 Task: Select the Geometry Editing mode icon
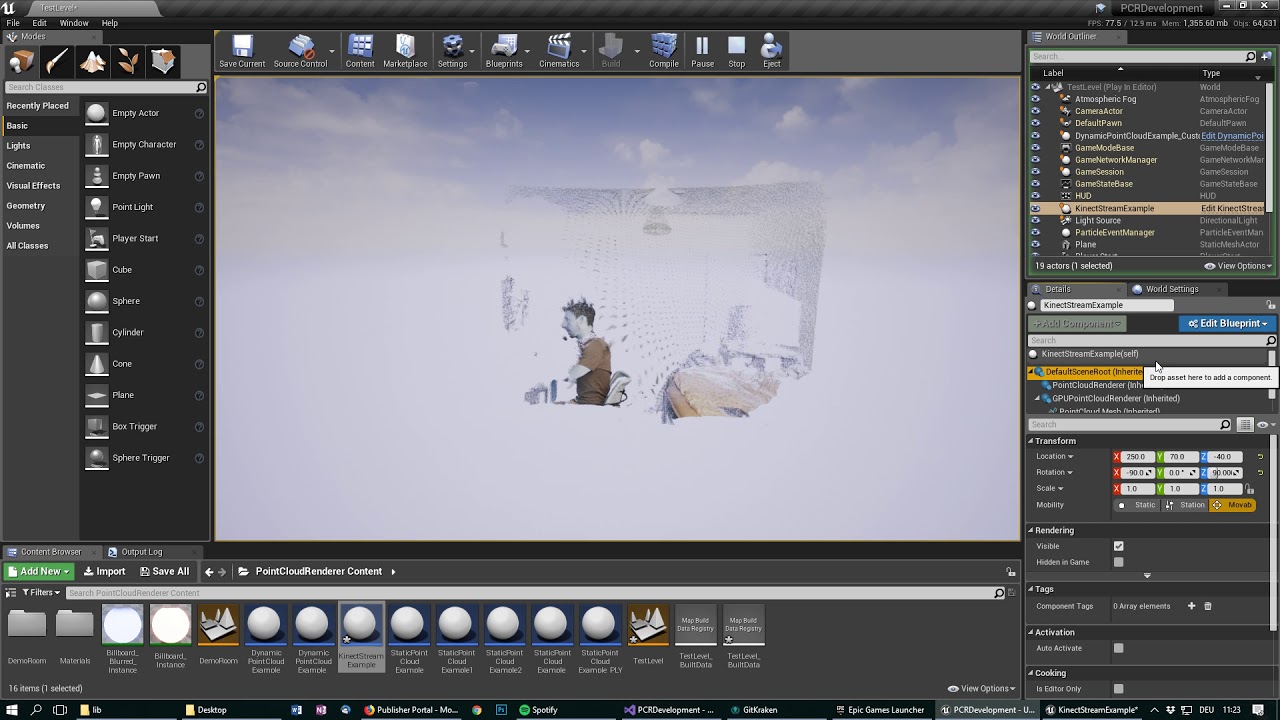(x=163, y=62)
